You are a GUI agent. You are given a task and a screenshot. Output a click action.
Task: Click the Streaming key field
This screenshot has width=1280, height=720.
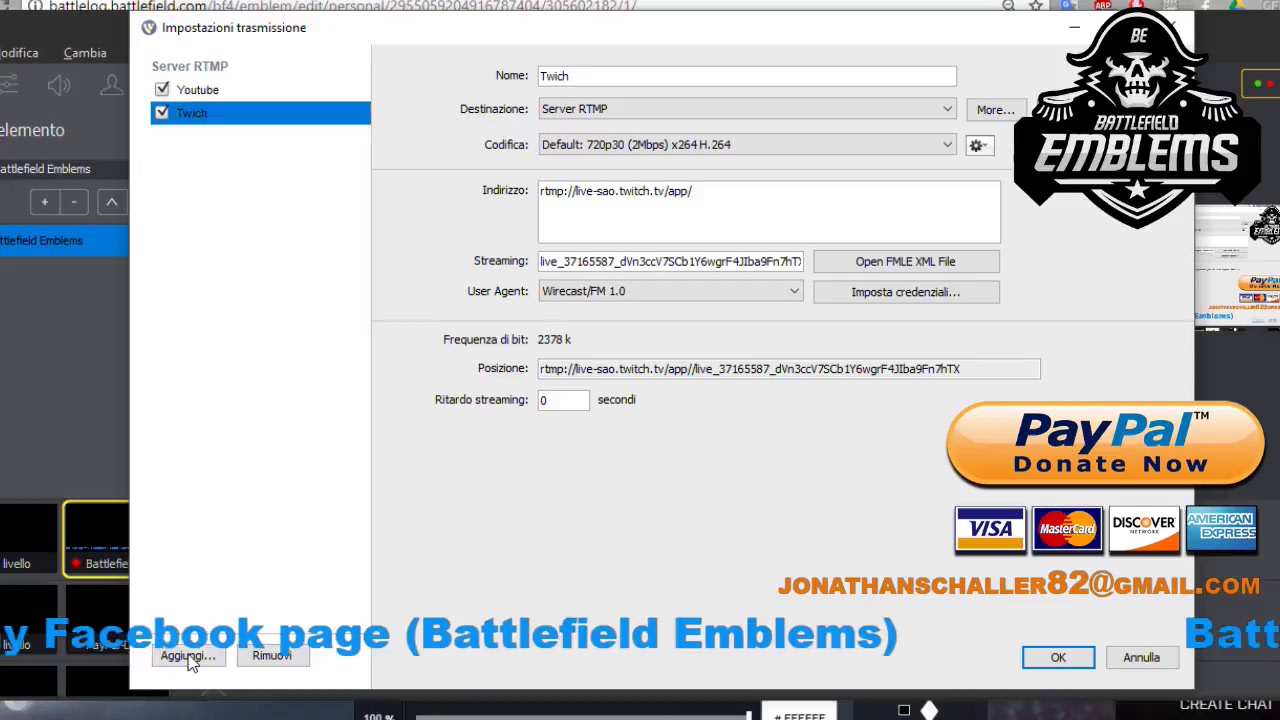670,261
